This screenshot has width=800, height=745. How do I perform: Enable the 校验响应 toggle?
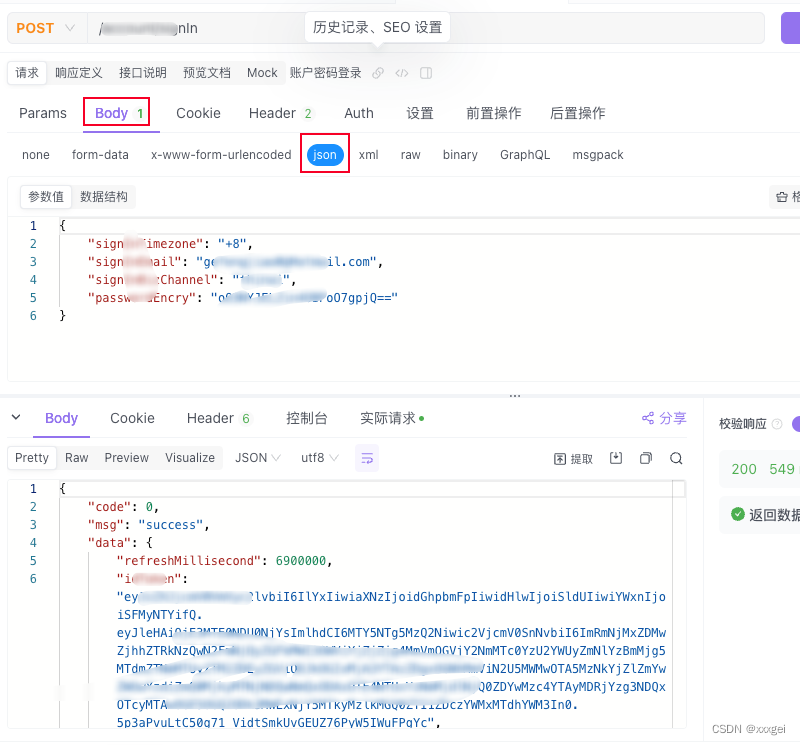coord(795,423)
